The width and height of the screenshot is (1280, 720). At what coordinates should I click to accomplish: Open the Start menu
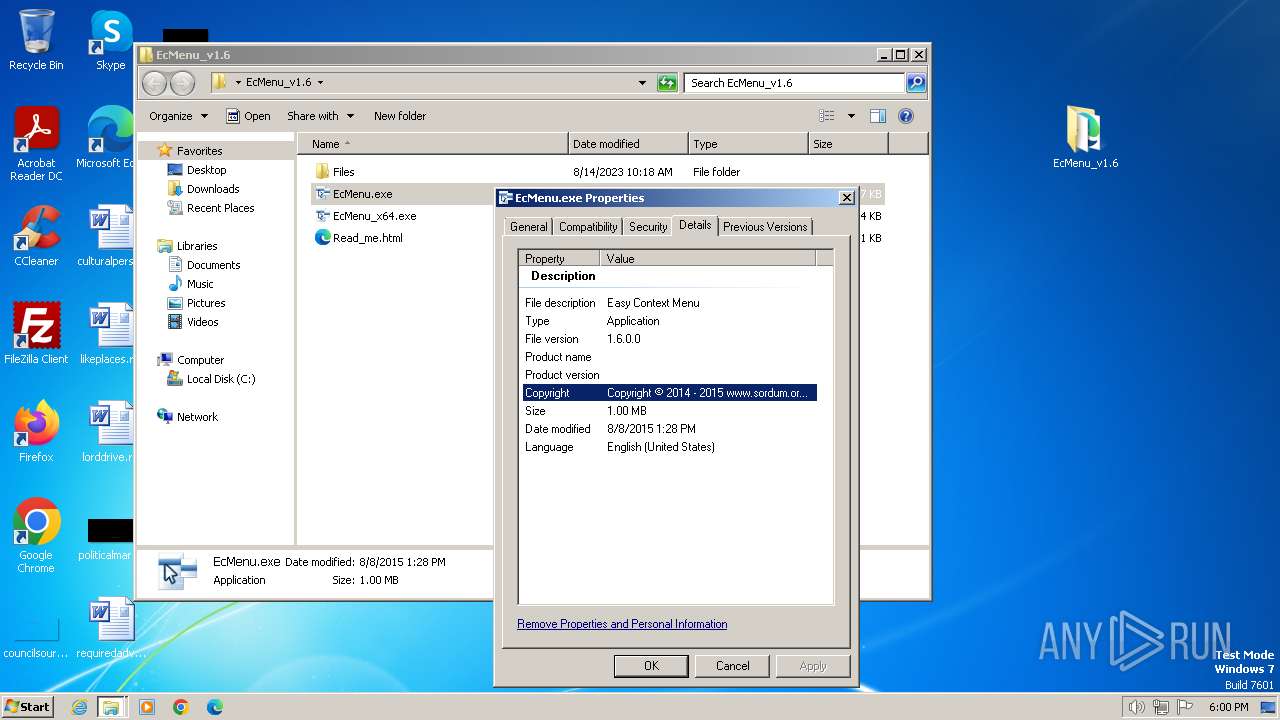click(28, 707)
